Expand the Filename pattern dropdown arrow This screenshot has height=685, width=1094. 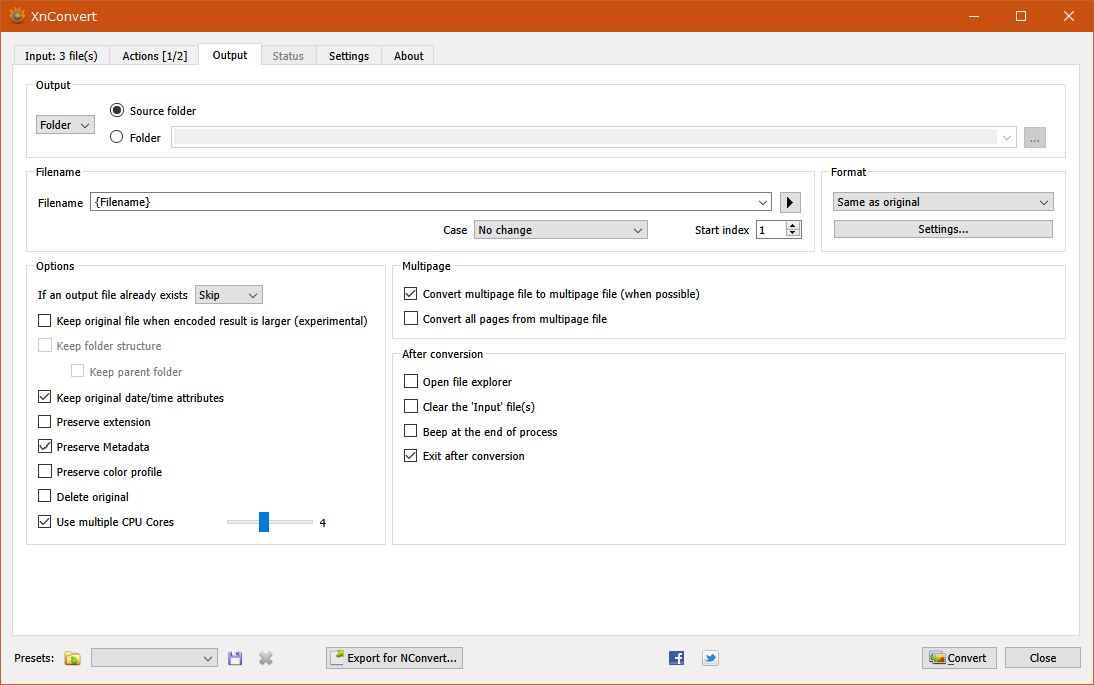click(x=763, y=202)
